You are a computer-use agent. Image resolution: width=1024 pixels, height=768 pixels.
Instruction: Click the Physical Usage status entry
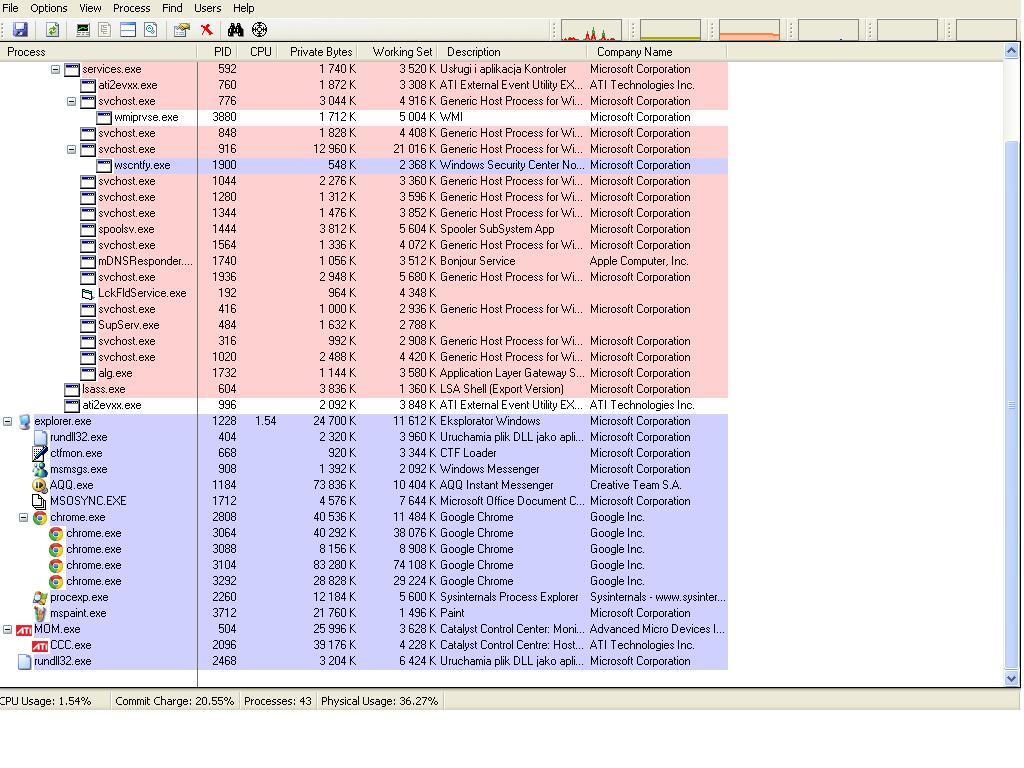pos(379,701)
